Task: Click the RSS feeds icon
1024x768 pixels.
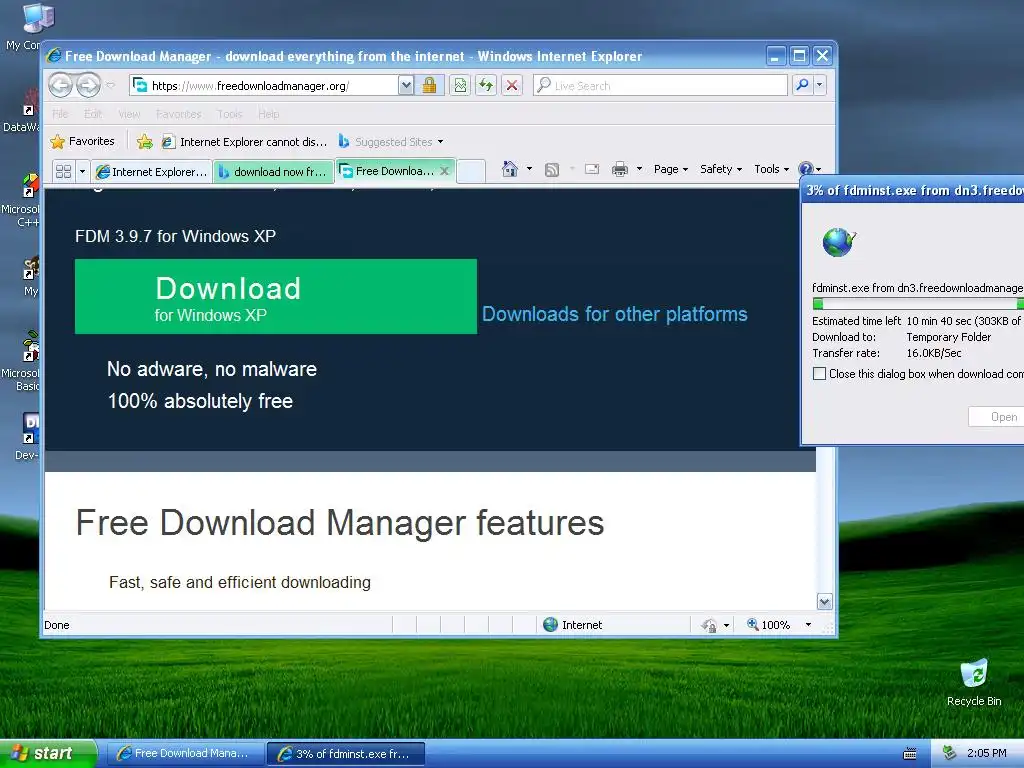Action: 552,170
